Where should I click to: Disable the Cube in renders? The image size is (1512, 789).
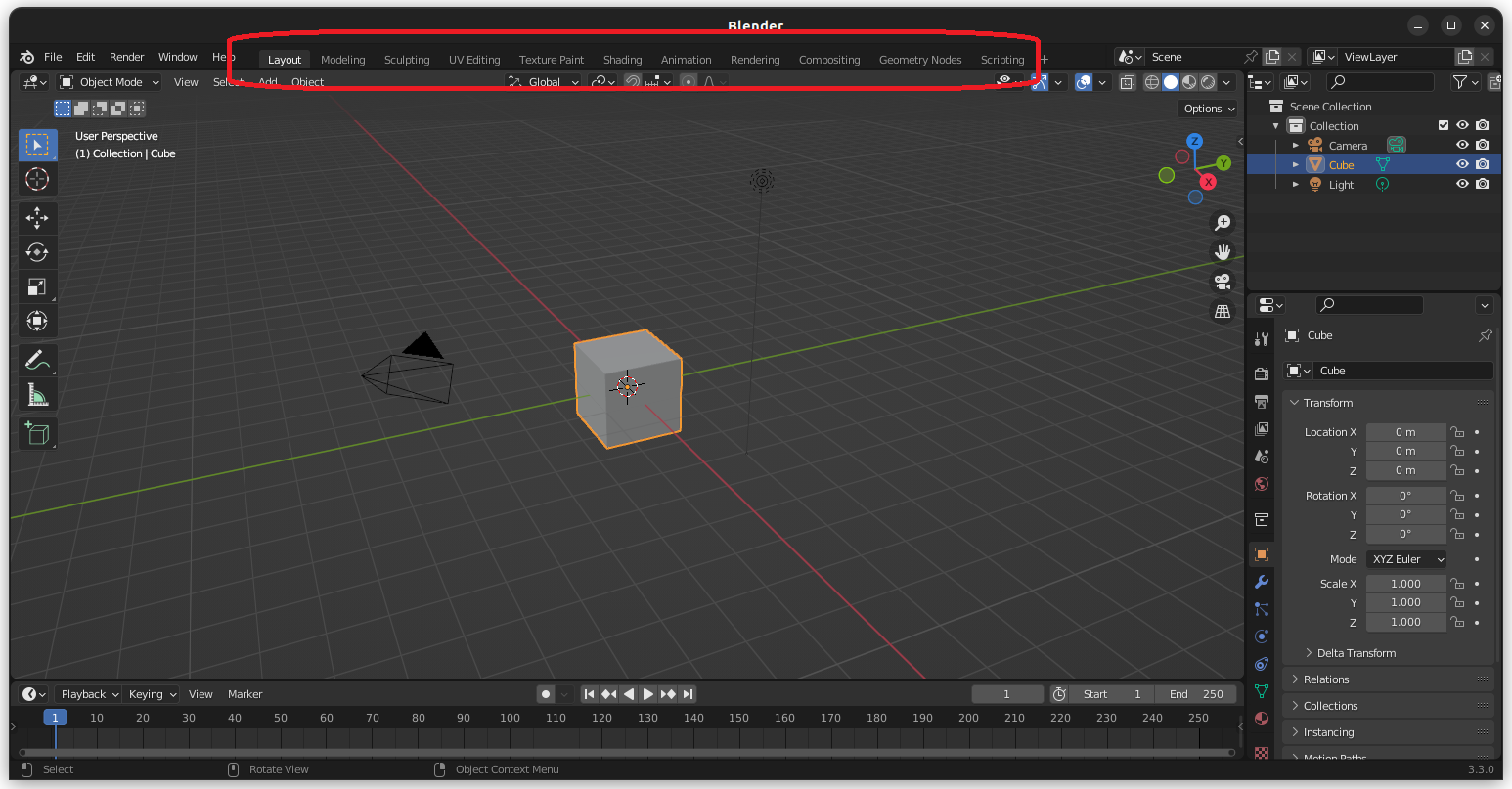pyautogui.click(x=1483, y=164)
